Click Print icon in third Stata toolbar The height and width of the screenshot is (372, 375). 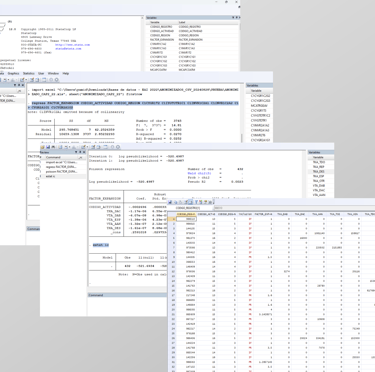click(53, 147)
